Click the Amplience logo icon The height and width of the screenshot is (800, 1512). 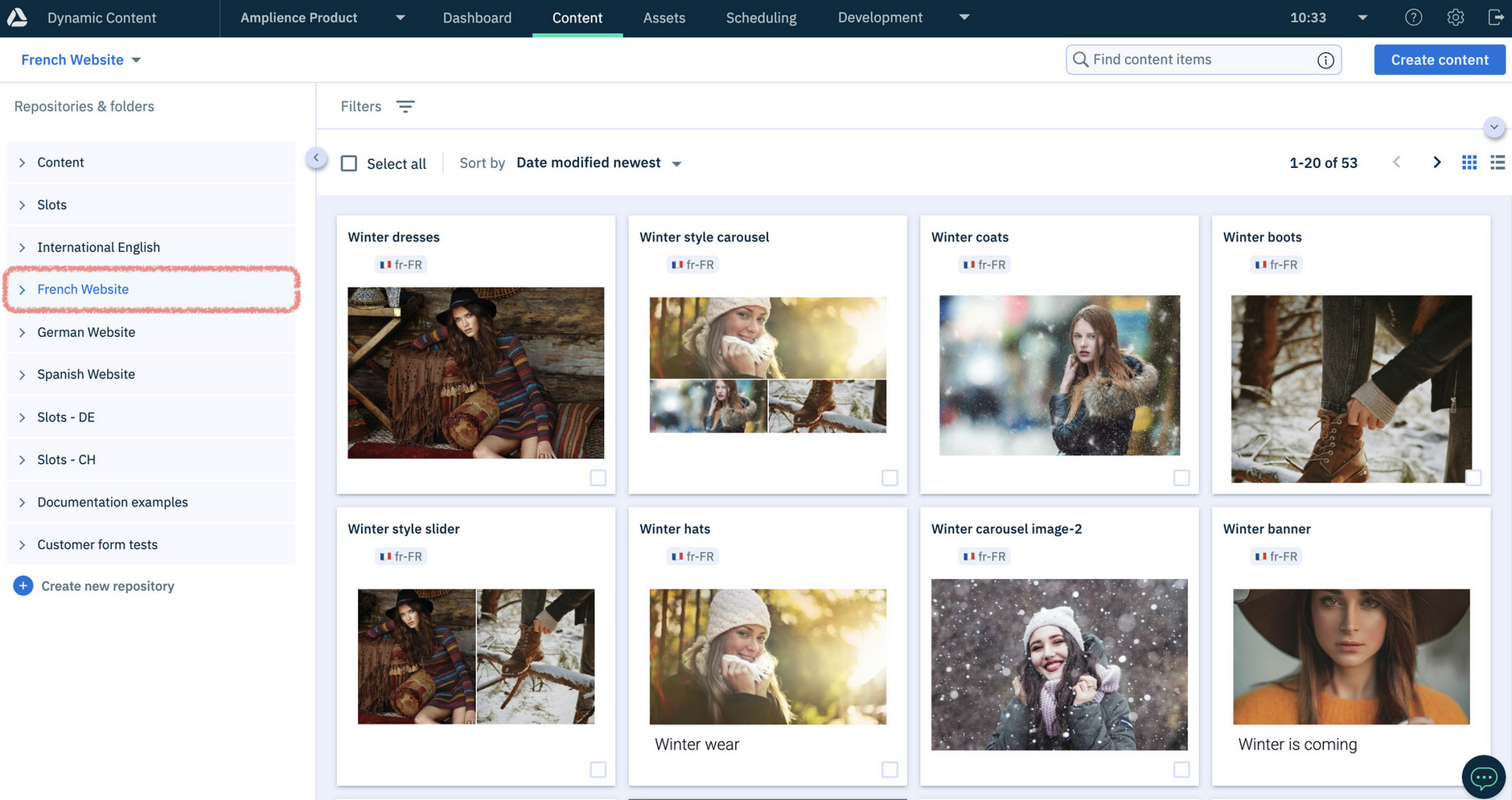pyautogui.click(x=16, y=17)
